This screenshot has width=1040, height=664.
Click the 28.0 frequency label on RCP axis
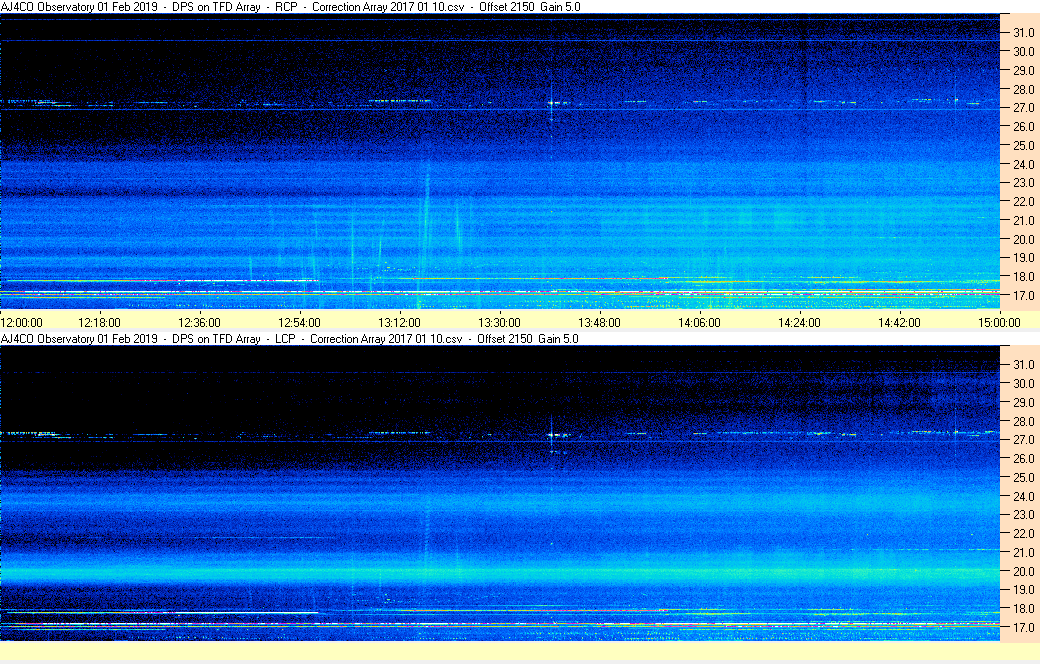[1023, 89]
